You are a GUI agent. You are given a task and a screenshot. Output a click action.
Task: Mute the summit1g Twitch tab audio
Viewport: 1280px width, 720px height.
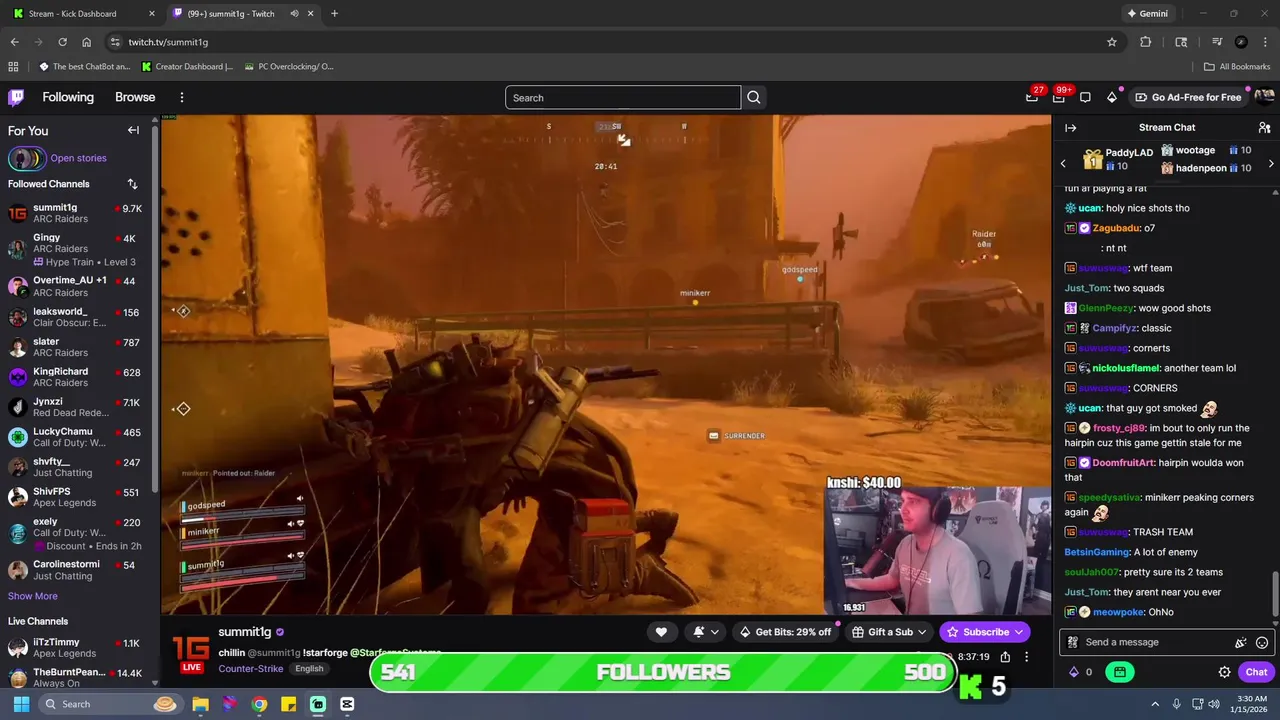[x=294, y=14]
